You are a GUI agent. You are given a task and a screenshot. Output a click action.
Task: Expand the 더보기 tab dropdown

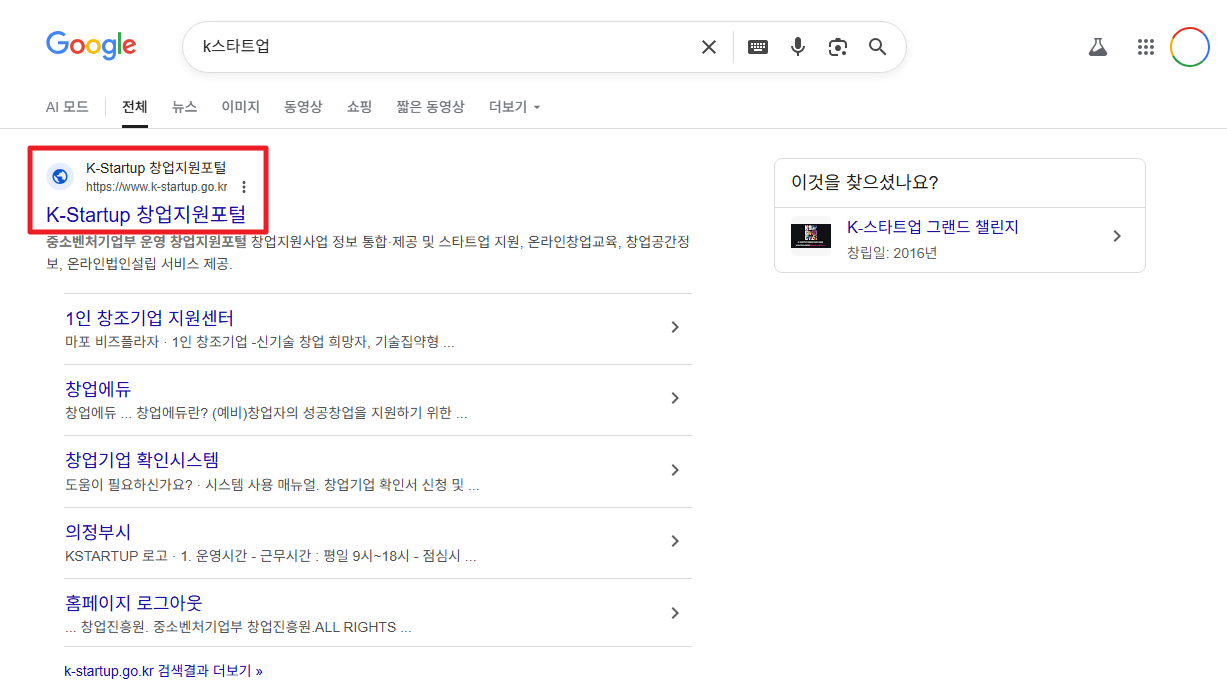click(x=513, y=107)
